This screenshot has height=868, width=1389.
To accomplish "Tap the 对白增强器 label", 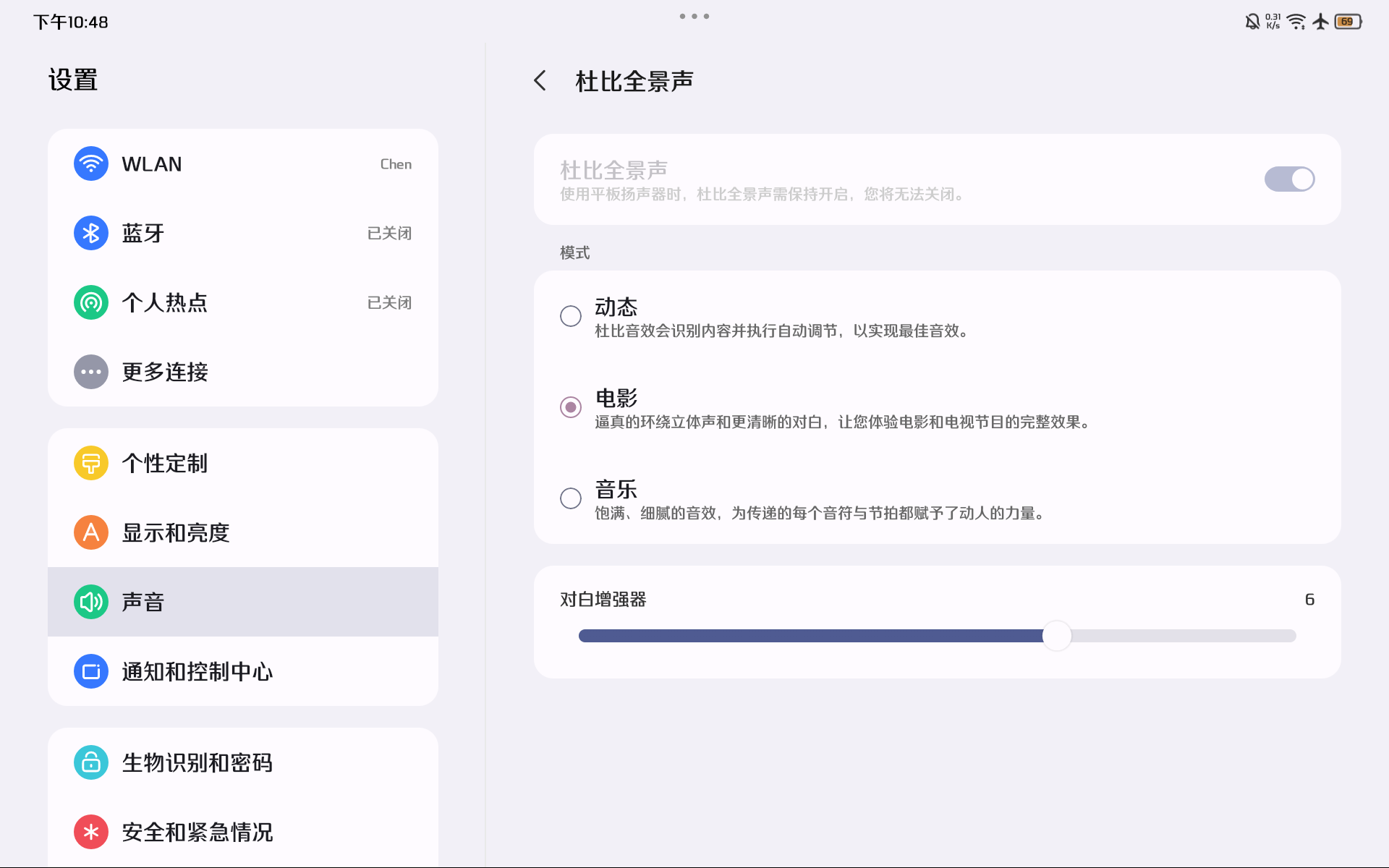I will (603, 599).
